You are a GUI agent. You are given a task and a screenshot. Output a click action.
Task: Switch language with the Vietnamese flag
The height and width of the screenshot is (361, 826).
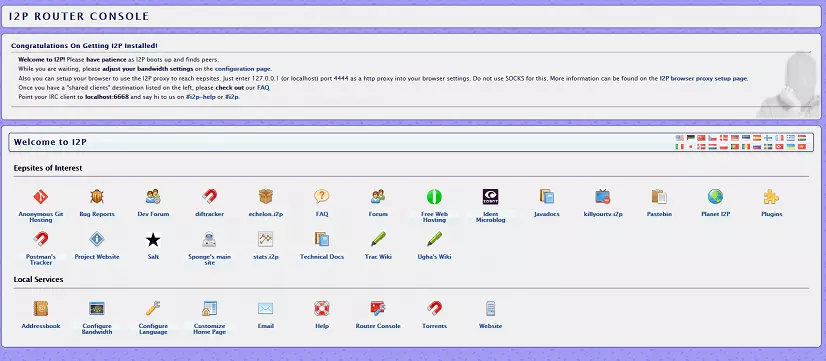tap(802, 147)
